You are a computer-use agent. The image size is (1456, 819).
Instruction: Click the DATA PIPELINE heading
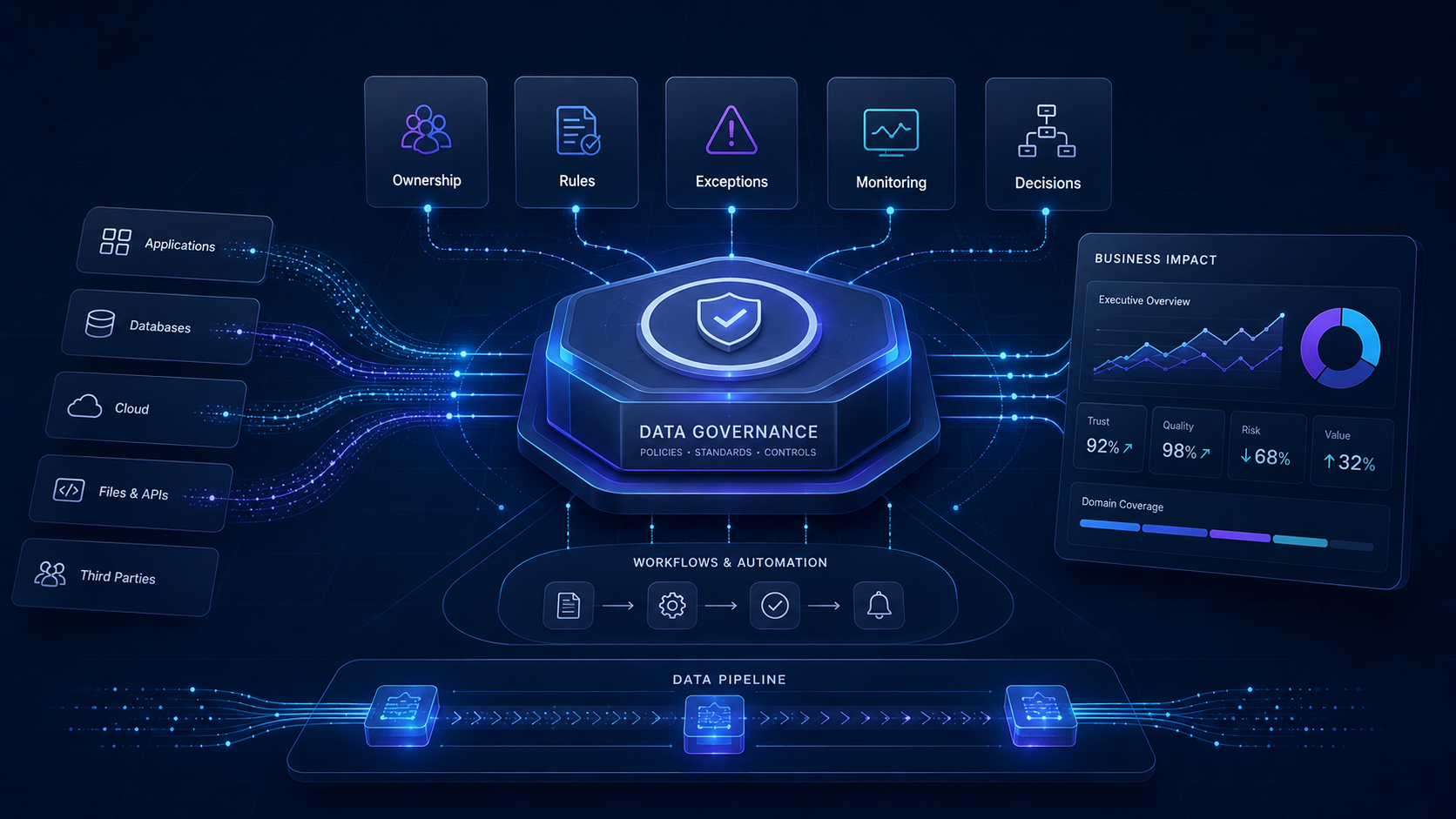pyautogui.click(x=729, y=679)
